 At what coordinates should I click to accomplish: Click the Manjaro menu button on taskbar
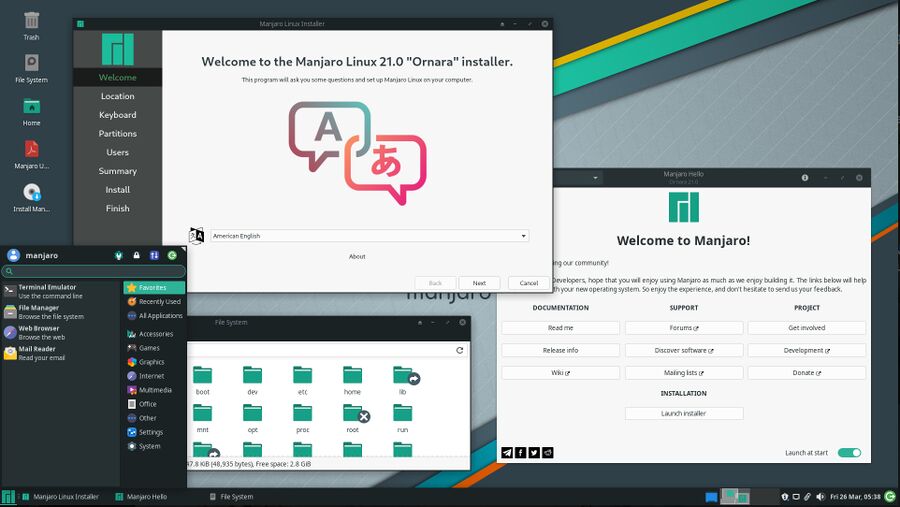coord(8,497)
